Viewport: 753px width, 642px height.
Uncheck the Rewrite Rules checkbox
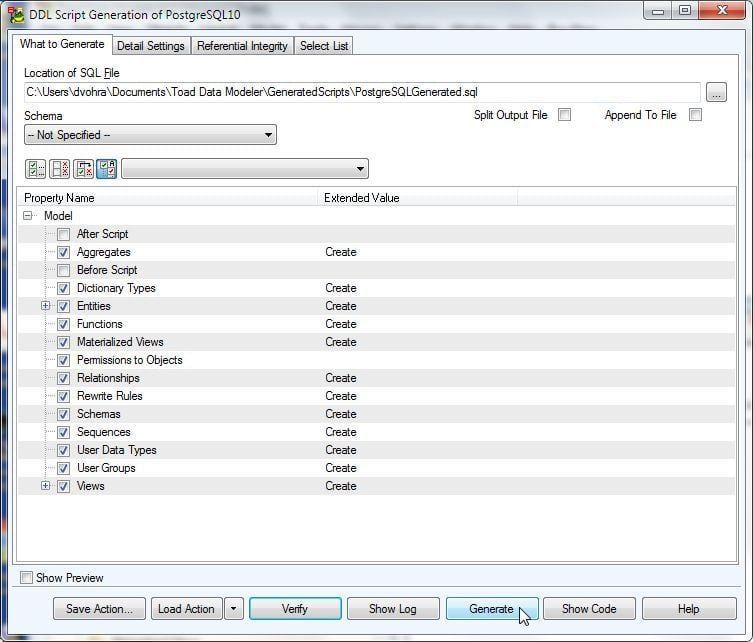63,397
